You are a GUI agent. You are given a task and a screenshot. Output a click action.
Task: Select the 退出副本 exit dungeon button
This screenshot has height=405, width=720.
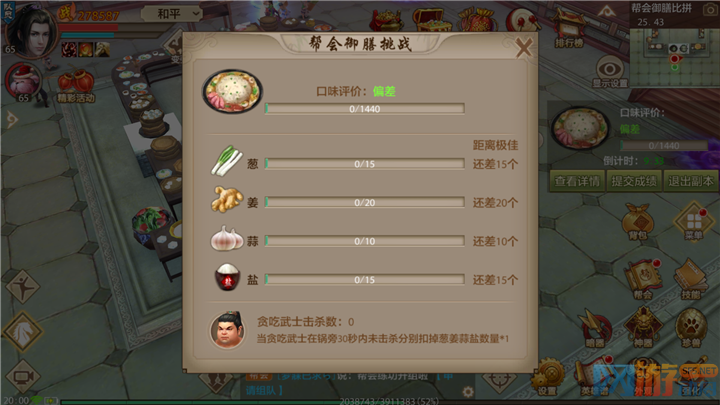pos(690,181)
